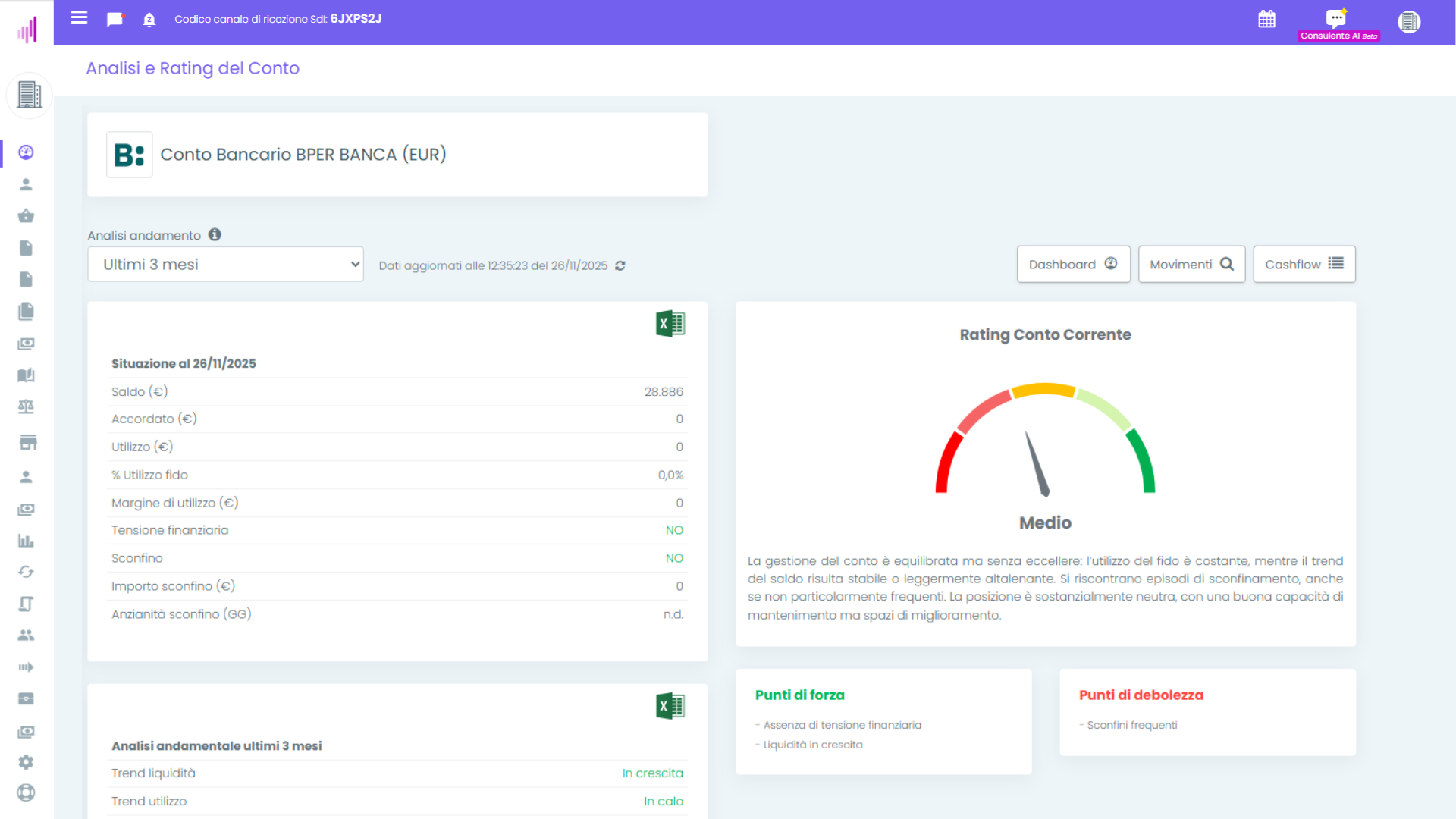Show info for Analisi andamento
The image size is (1456, 819).
pos(215,234)
